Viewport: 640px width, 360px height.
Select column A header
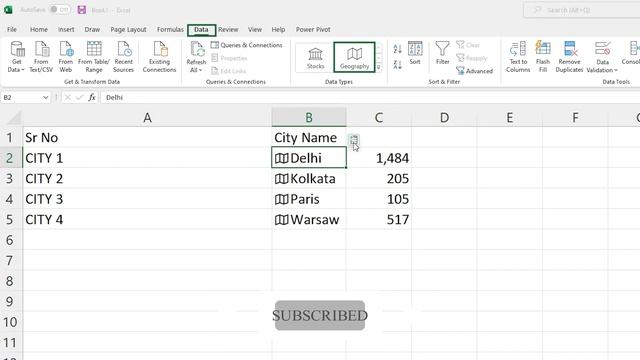point(147,118)
